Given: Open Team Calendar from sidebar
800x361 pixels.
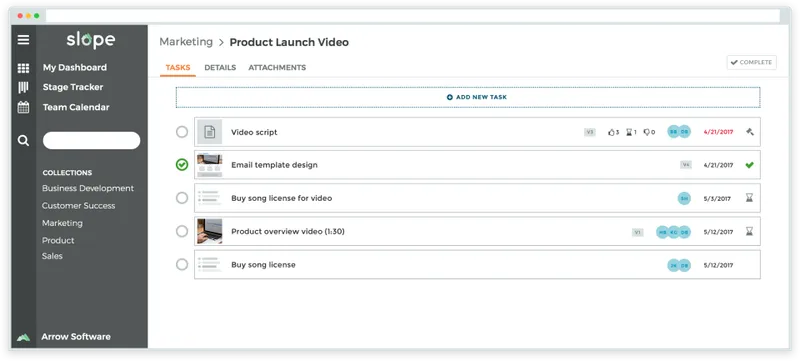Looking at the screenshot, I should (76, 107).
